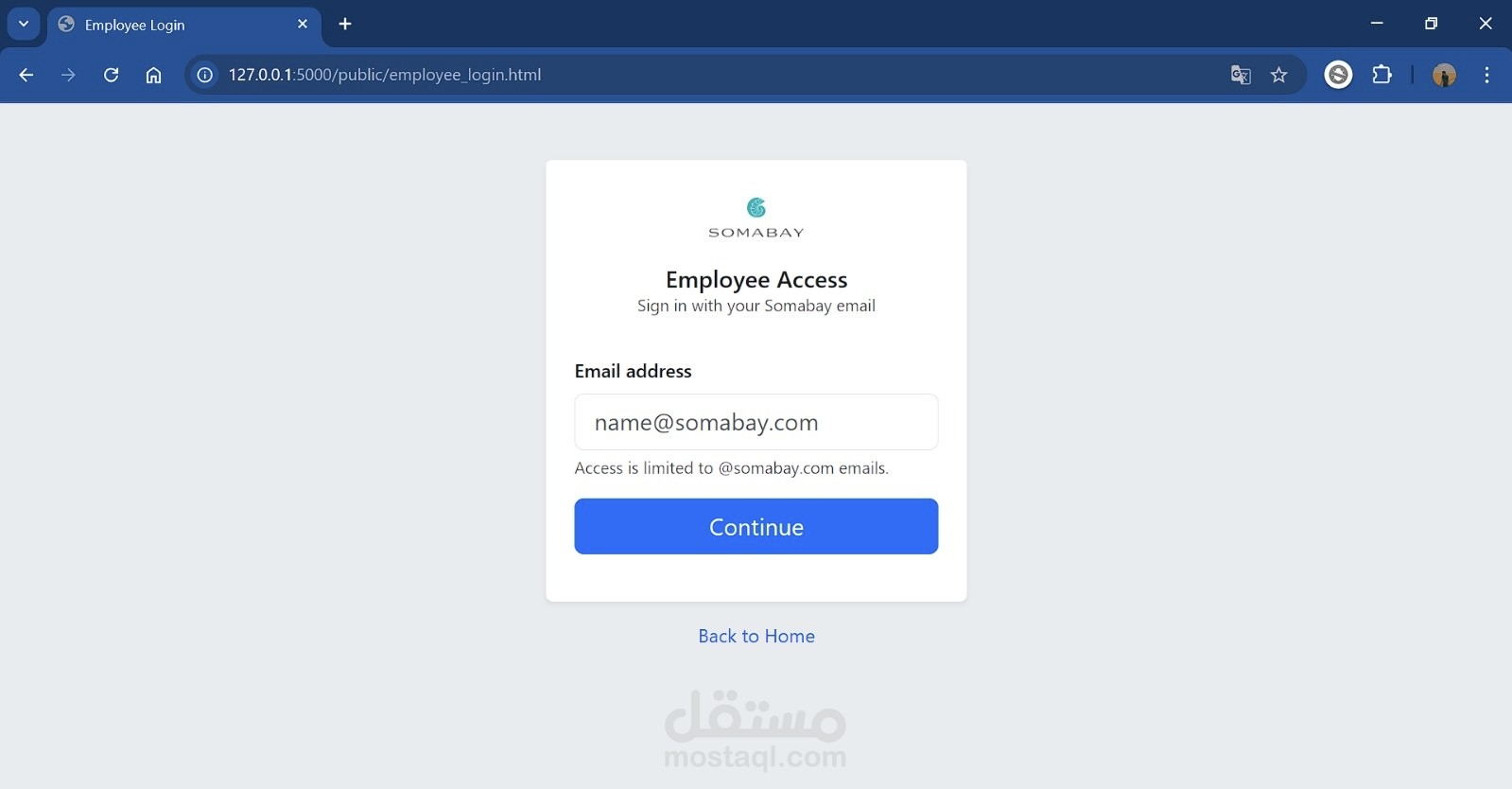1512x789 pixels.
Task: Select the Employee Login tab
Action: 134,25
